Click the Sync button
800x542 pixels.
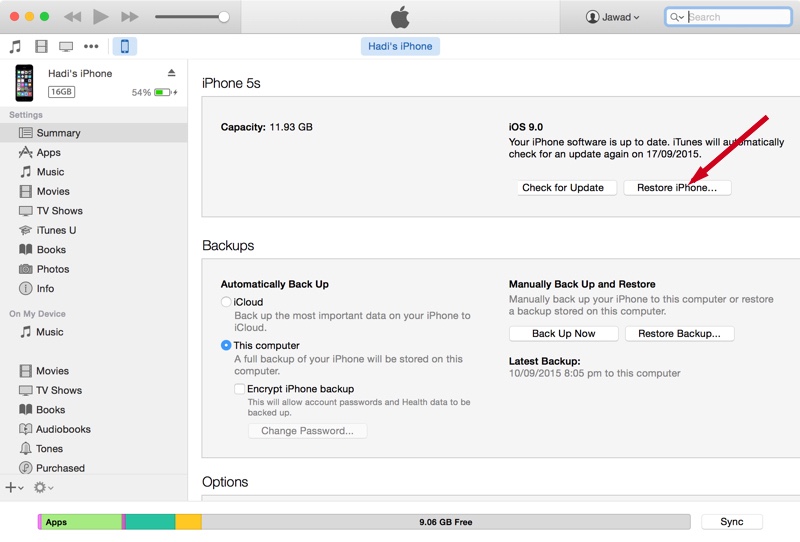click(732, 522)
